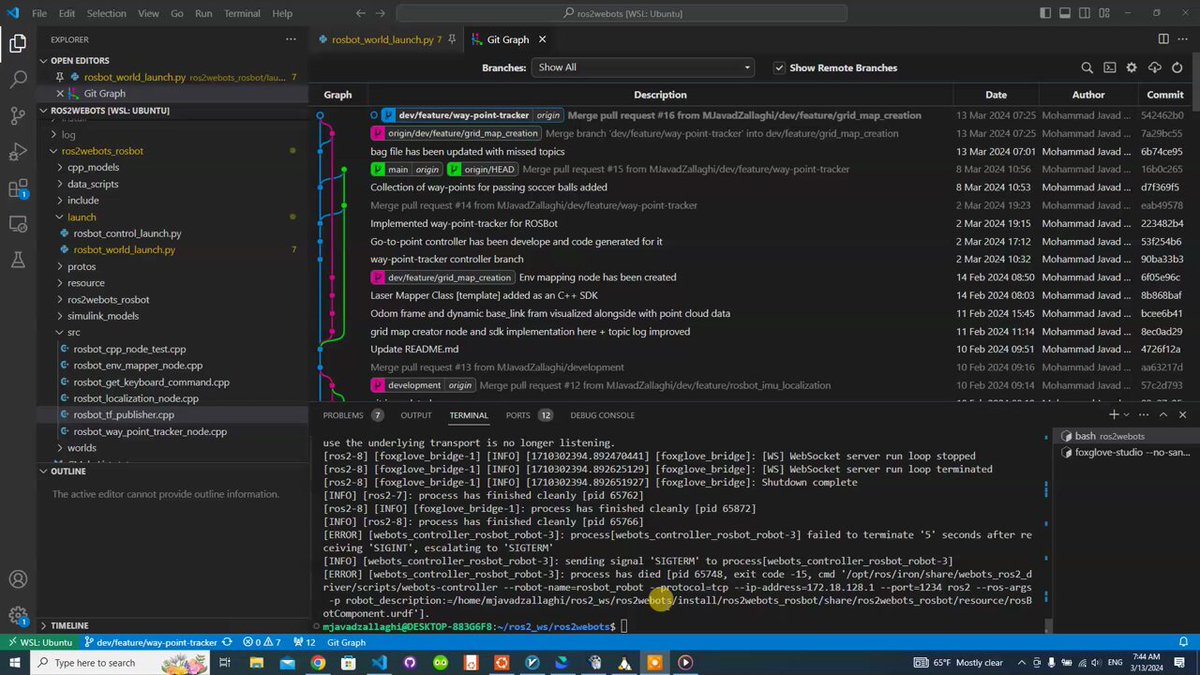Open the Testing flask view
The image size is (1200, 675).
(18, 260)
